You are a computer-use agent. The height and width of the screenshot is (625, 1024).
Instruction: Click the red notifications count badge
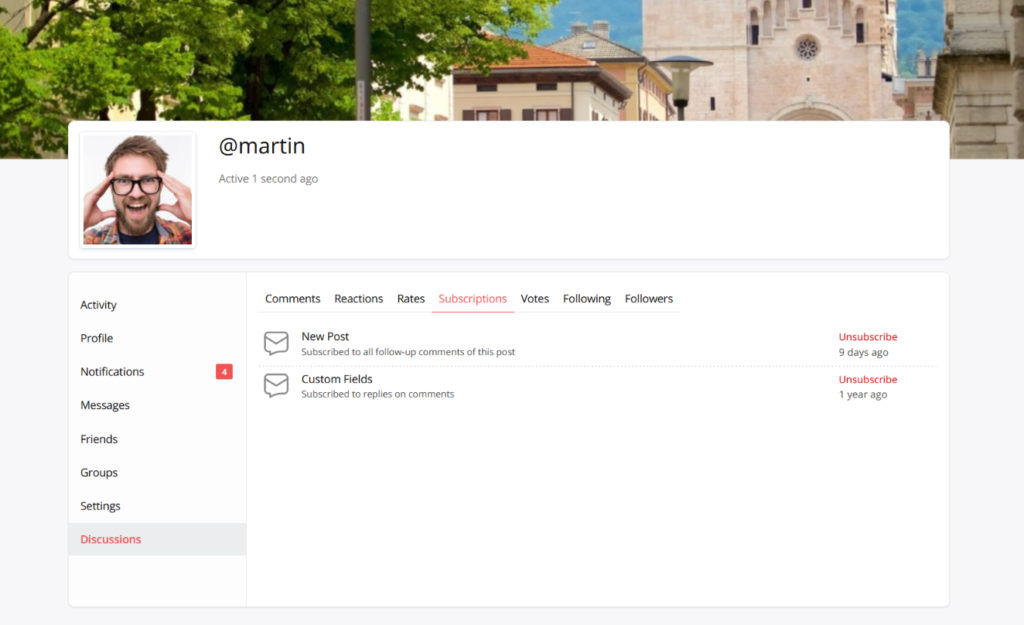pos(224,372)
